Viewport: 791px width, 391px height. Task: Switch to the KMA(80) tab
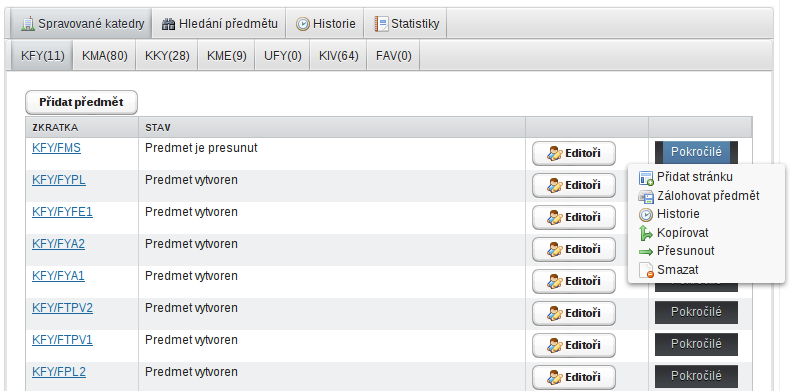(x=104, y=56)
